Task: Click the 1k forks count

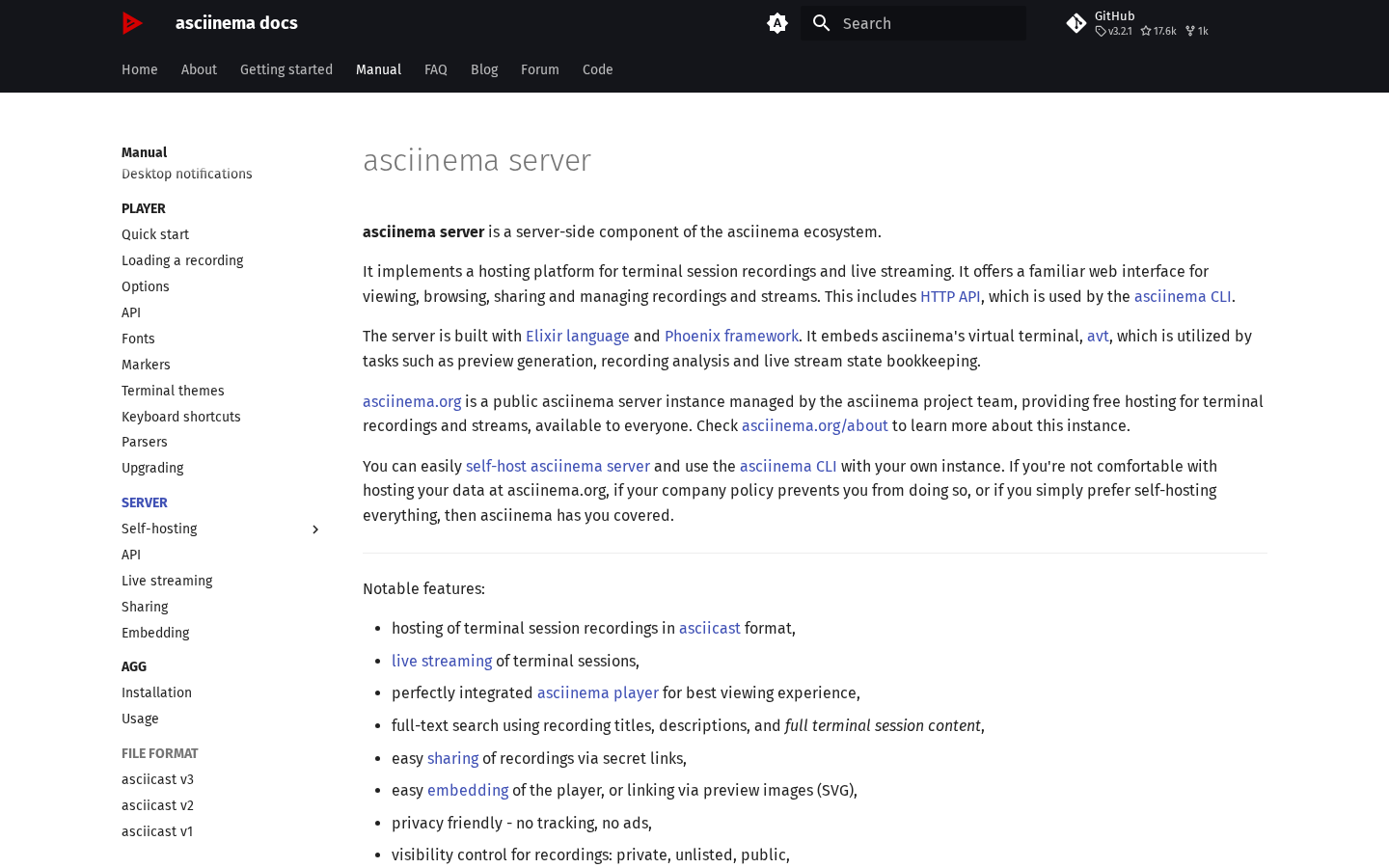Action: 1197,31
